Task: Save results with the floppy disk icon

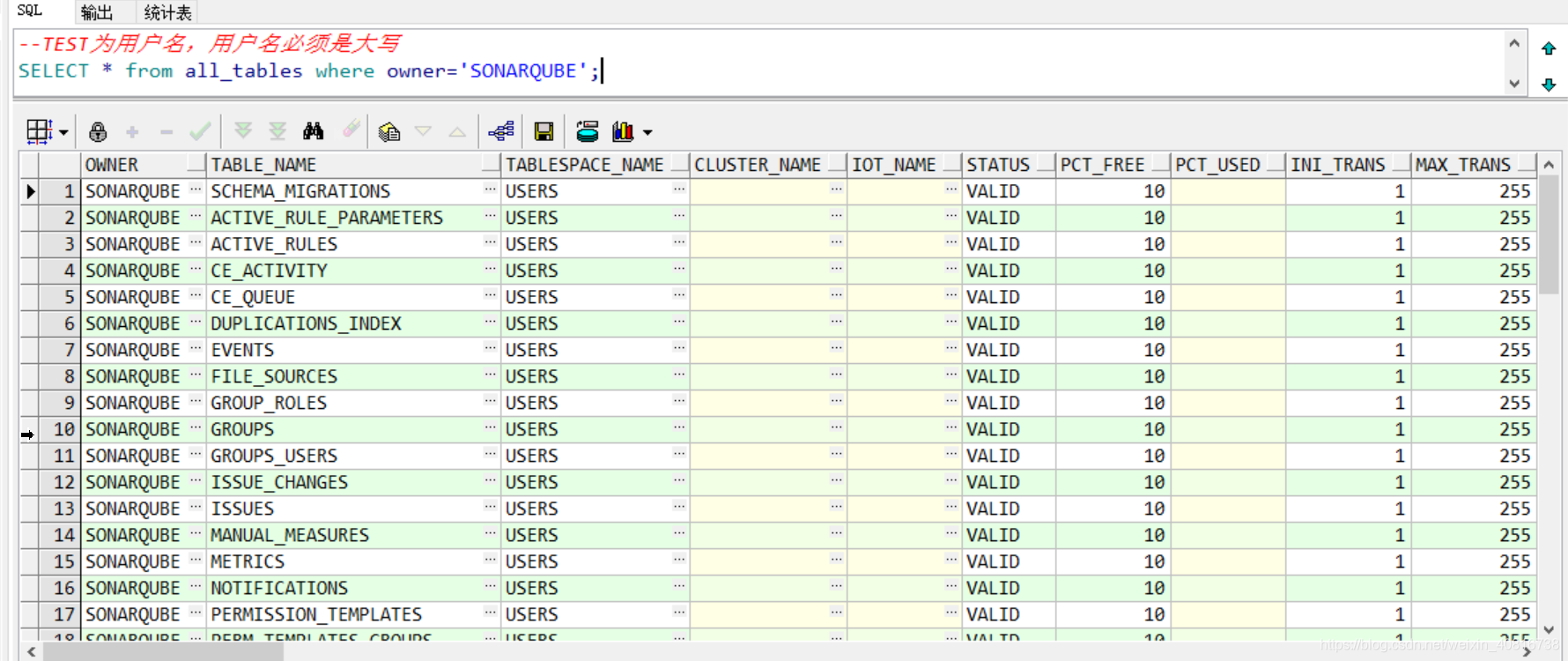Action: tap(544, 132)
